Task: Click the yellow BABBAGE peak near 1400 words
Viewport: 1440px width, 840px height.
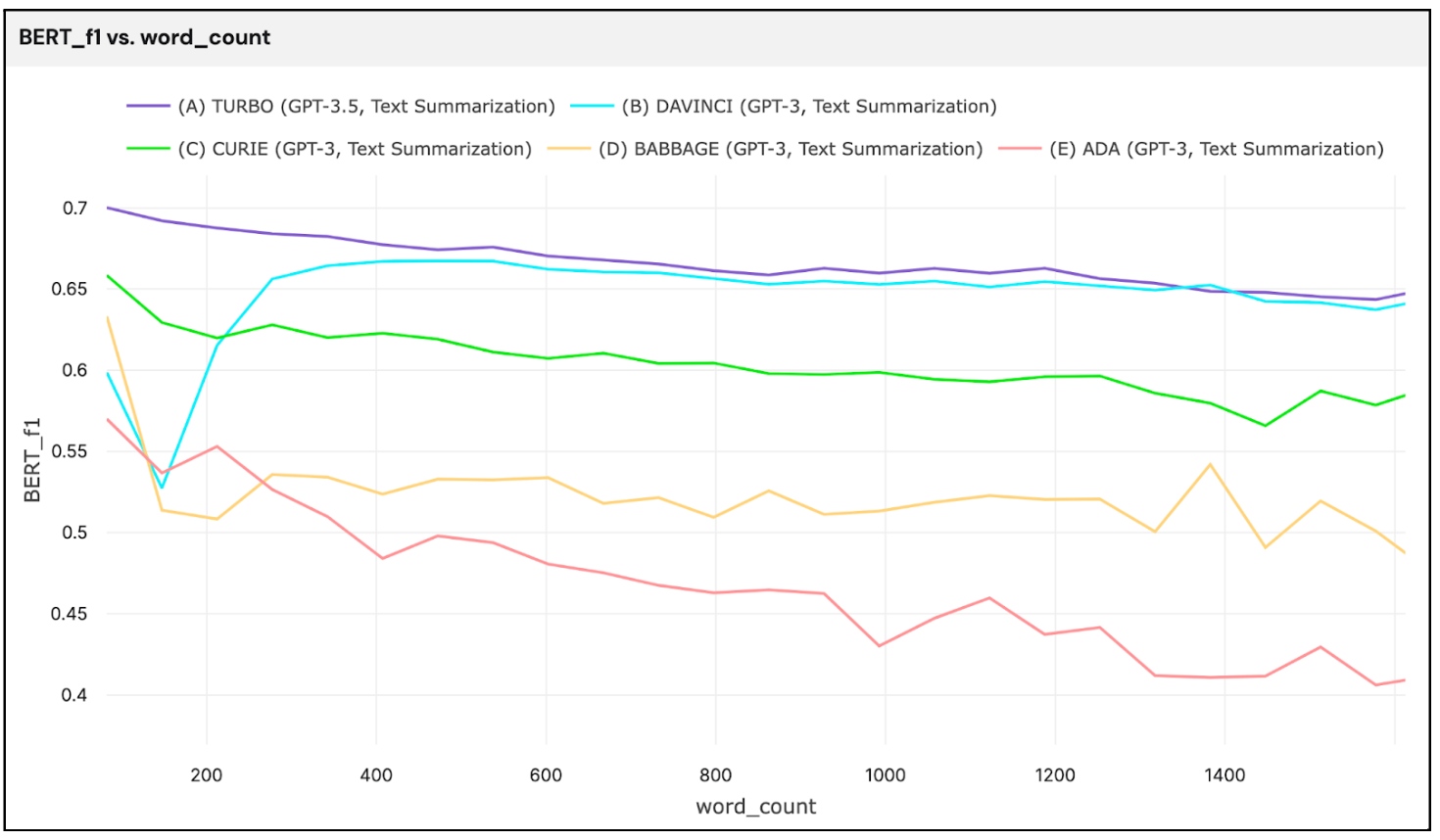Action: 1211,464
